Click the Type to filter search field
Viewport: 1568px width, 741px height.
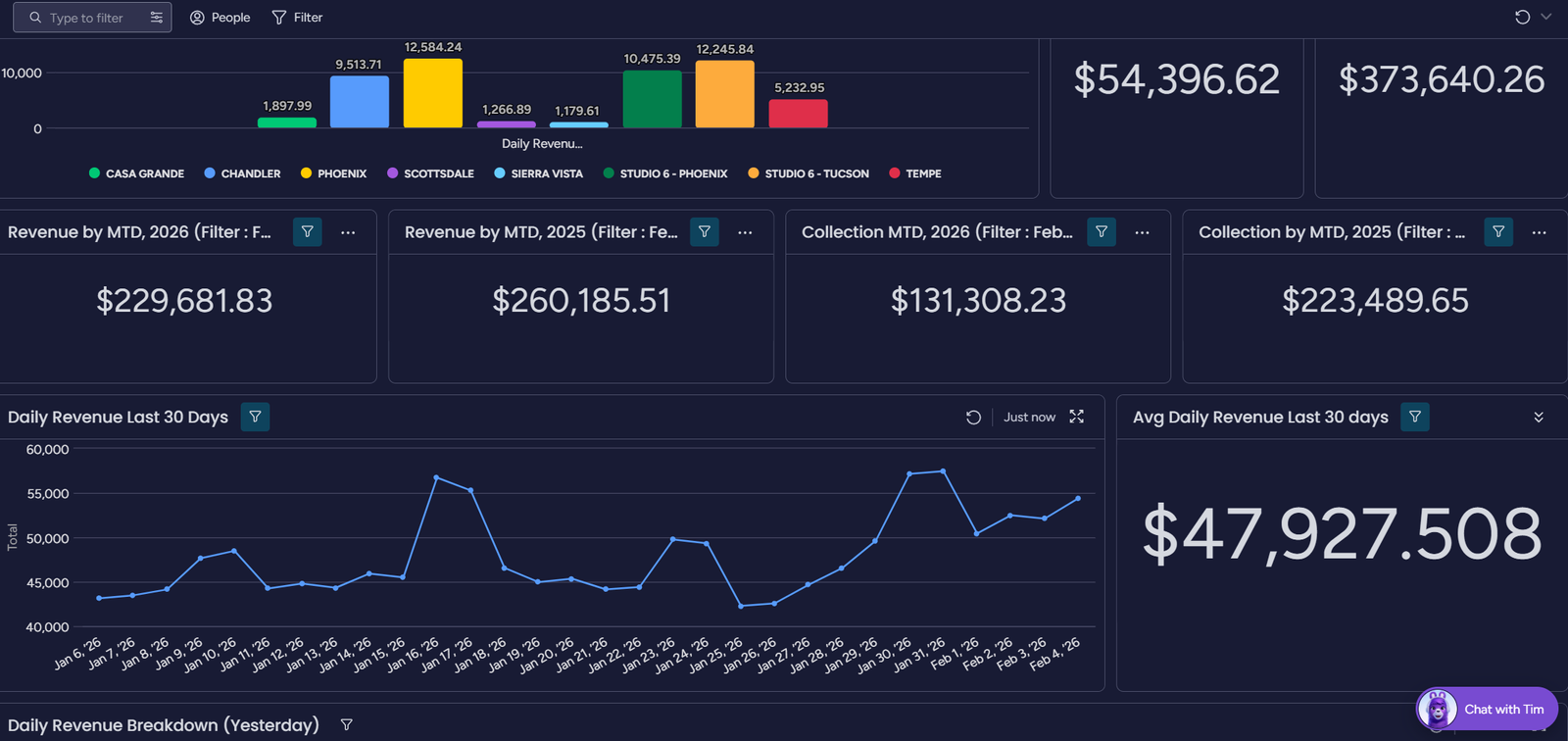pos(86,18)
